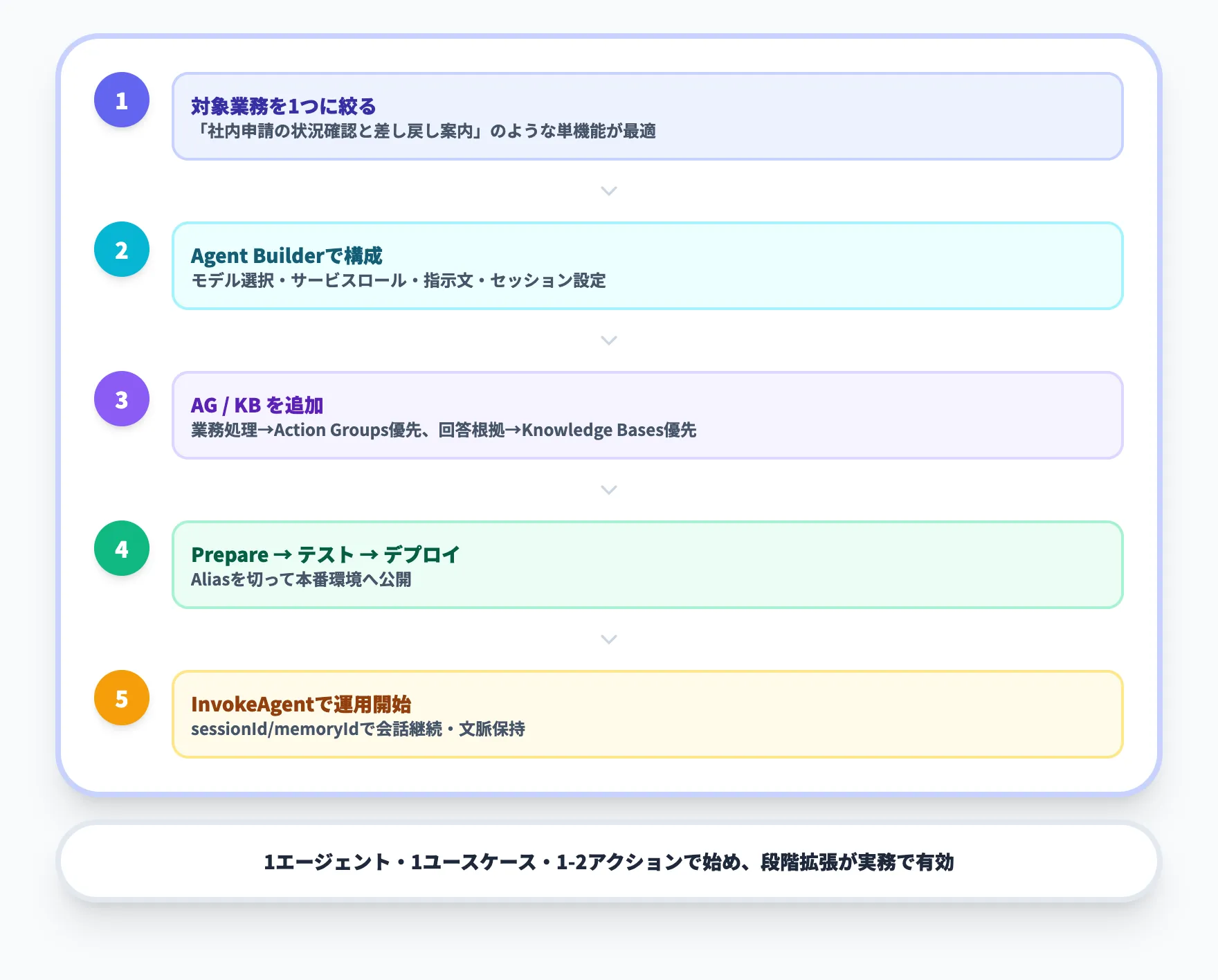This screenshot has width=1218, height=980.
Task: Select the 対象業務を1つに絞る card
Action: tap(646, 117)
